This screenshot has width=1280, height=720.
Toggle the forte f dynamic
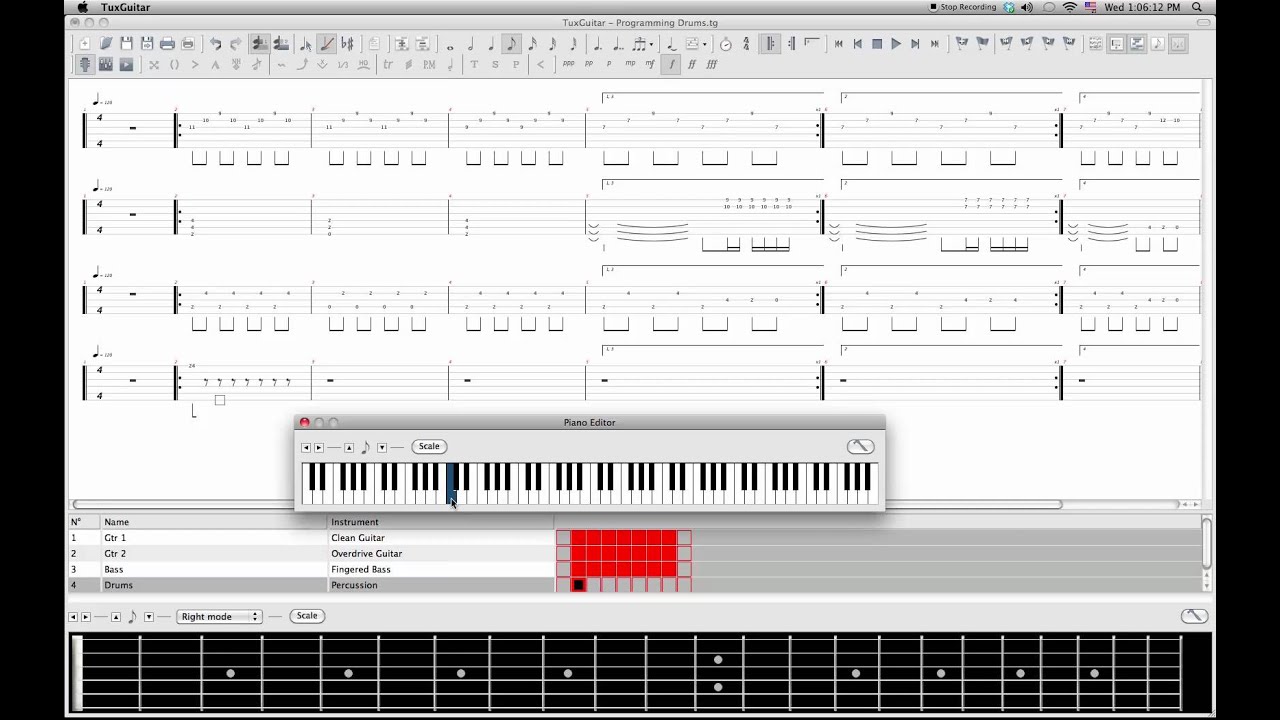(672, 64)
